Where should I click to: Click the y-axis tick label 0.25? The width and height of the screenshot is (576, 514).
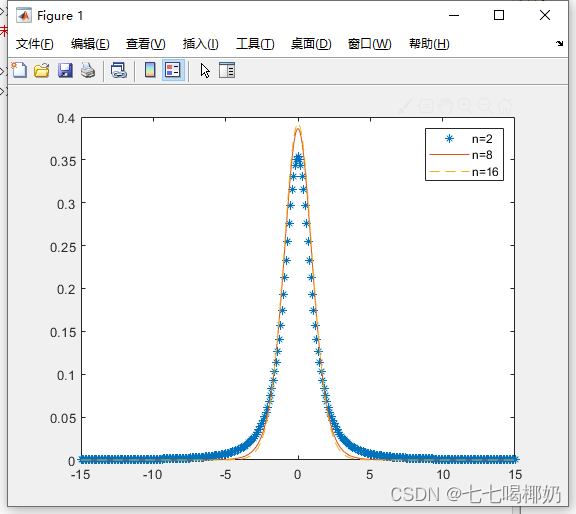pos(63,247)
